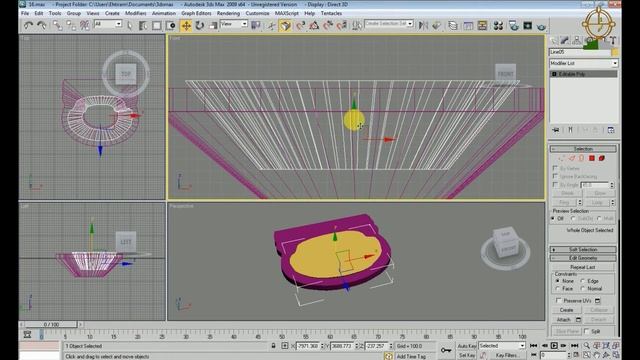Click the Selection Lock padlock icon
The image size is (640, 360).
click(x=273, y=346)
